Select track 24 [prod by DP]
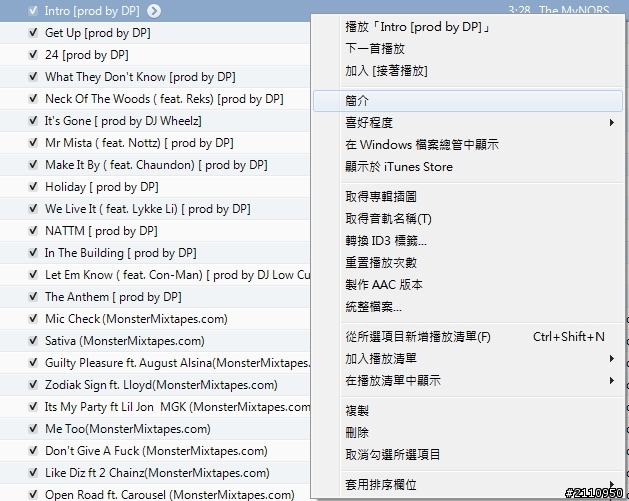629x501 pixels. coord(87,55)
